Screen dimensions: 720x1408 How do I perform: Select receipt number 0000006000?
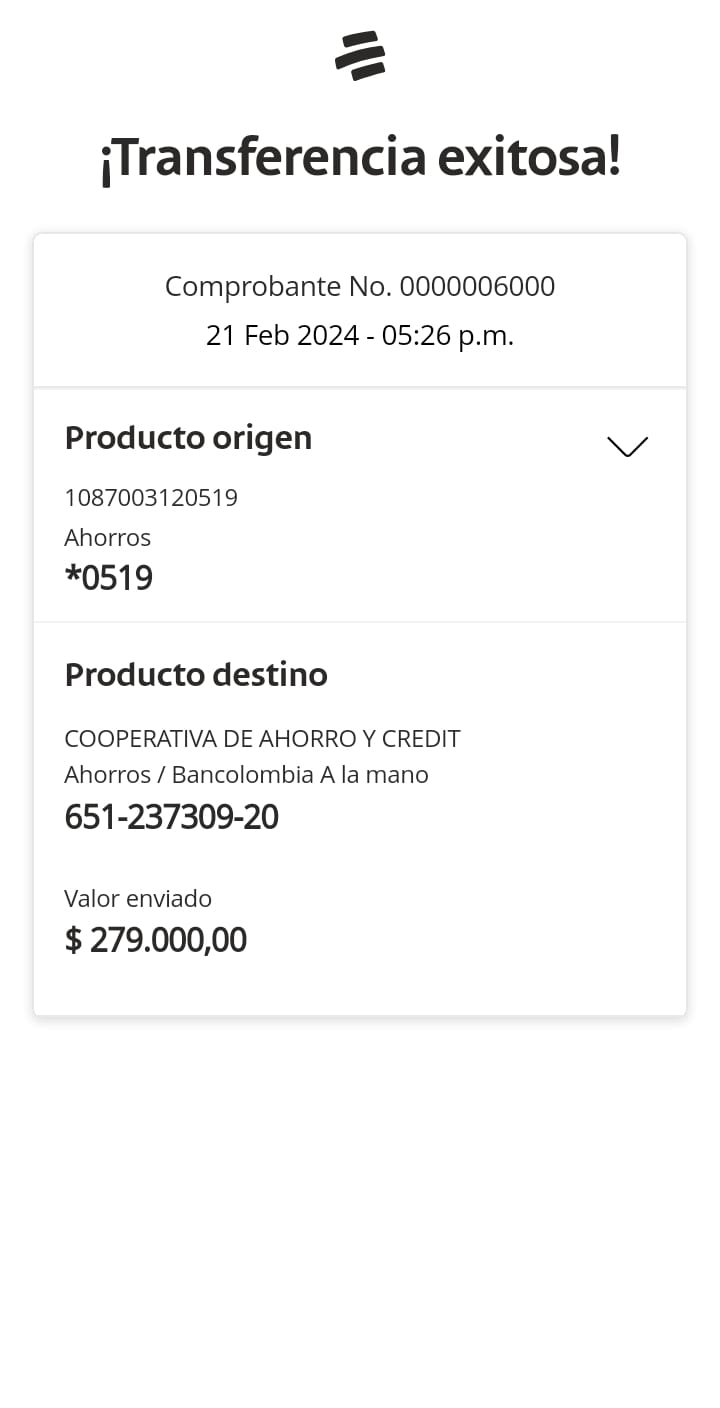coord(477,287)
